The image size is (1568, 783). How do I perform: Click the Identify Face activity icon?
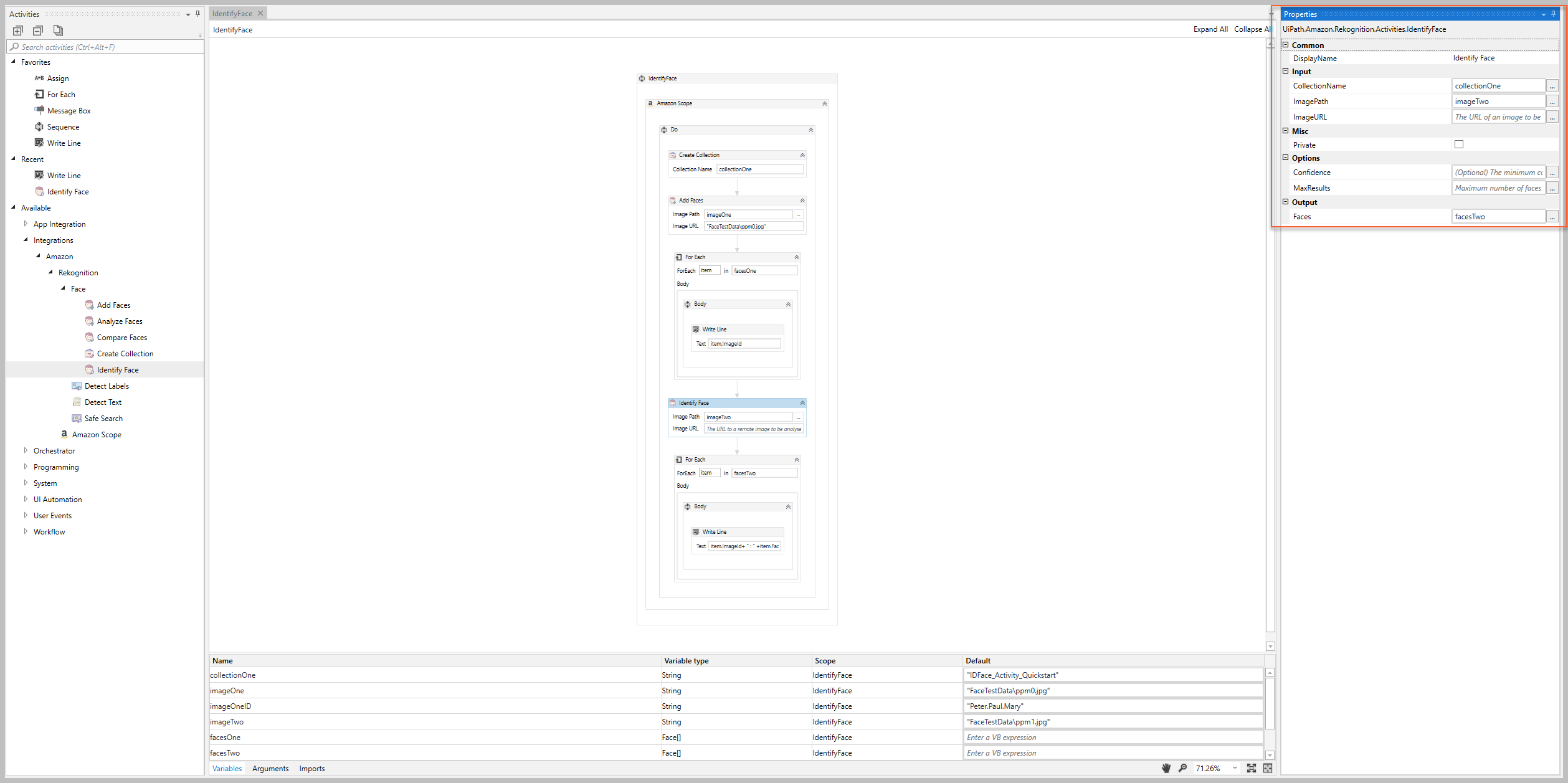87,369
